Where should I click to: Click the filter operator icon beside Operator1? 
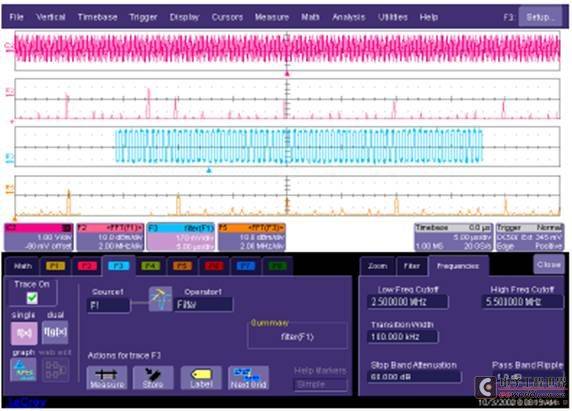coord(161,299)
